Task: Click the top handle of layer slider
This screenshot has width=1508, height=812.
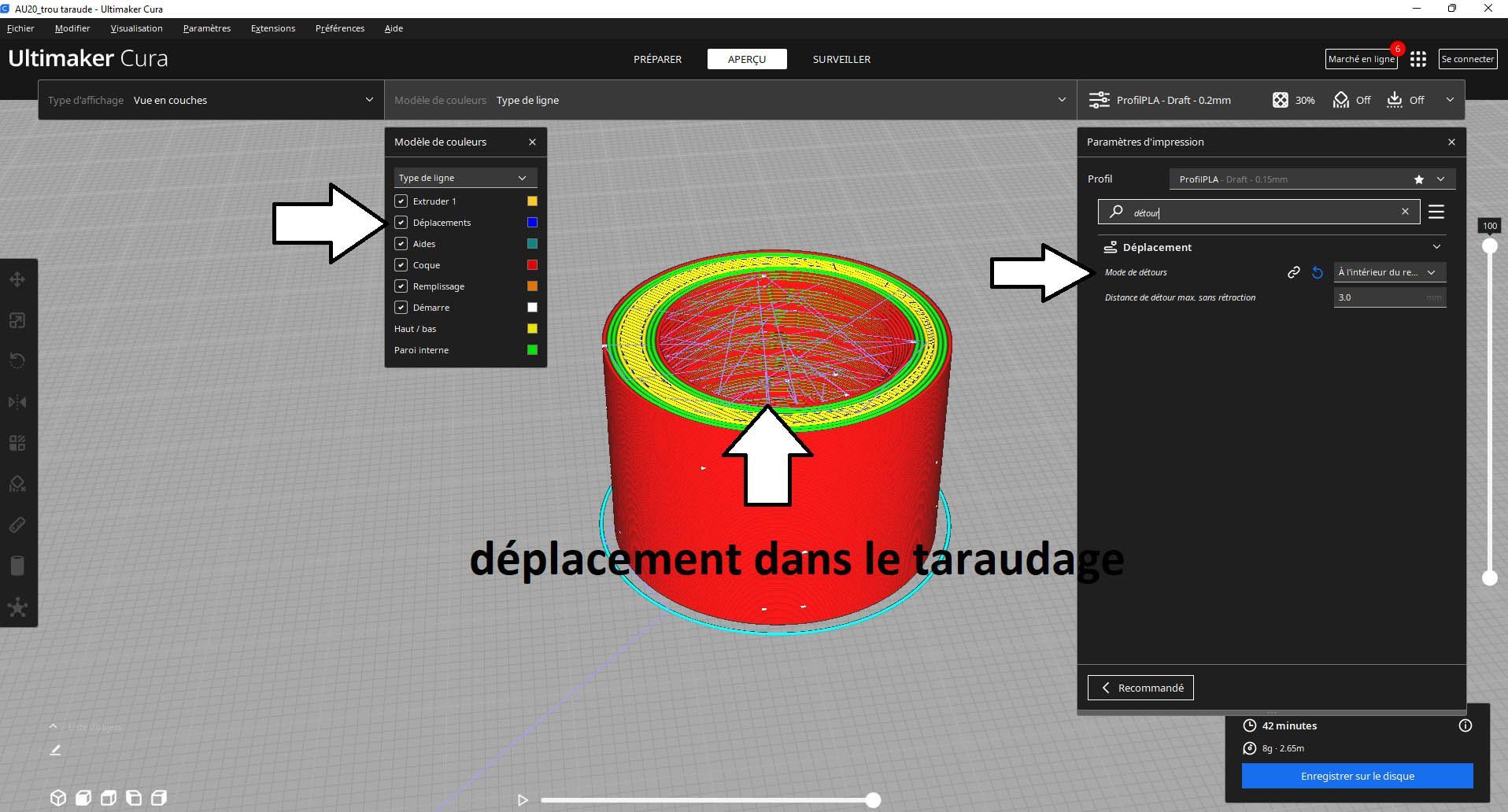Action: pos(1490,245)
